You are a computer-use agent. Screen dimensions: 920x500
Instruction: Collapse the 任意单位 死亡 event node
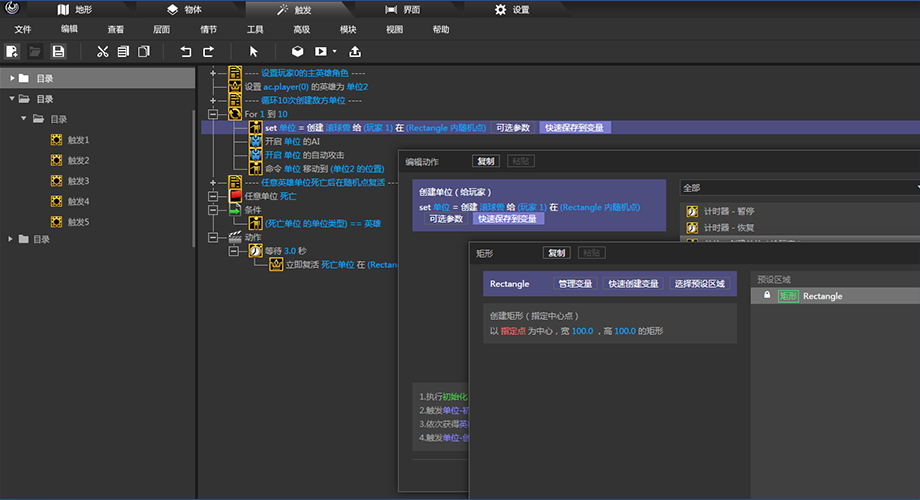click(x=212, y=196)
